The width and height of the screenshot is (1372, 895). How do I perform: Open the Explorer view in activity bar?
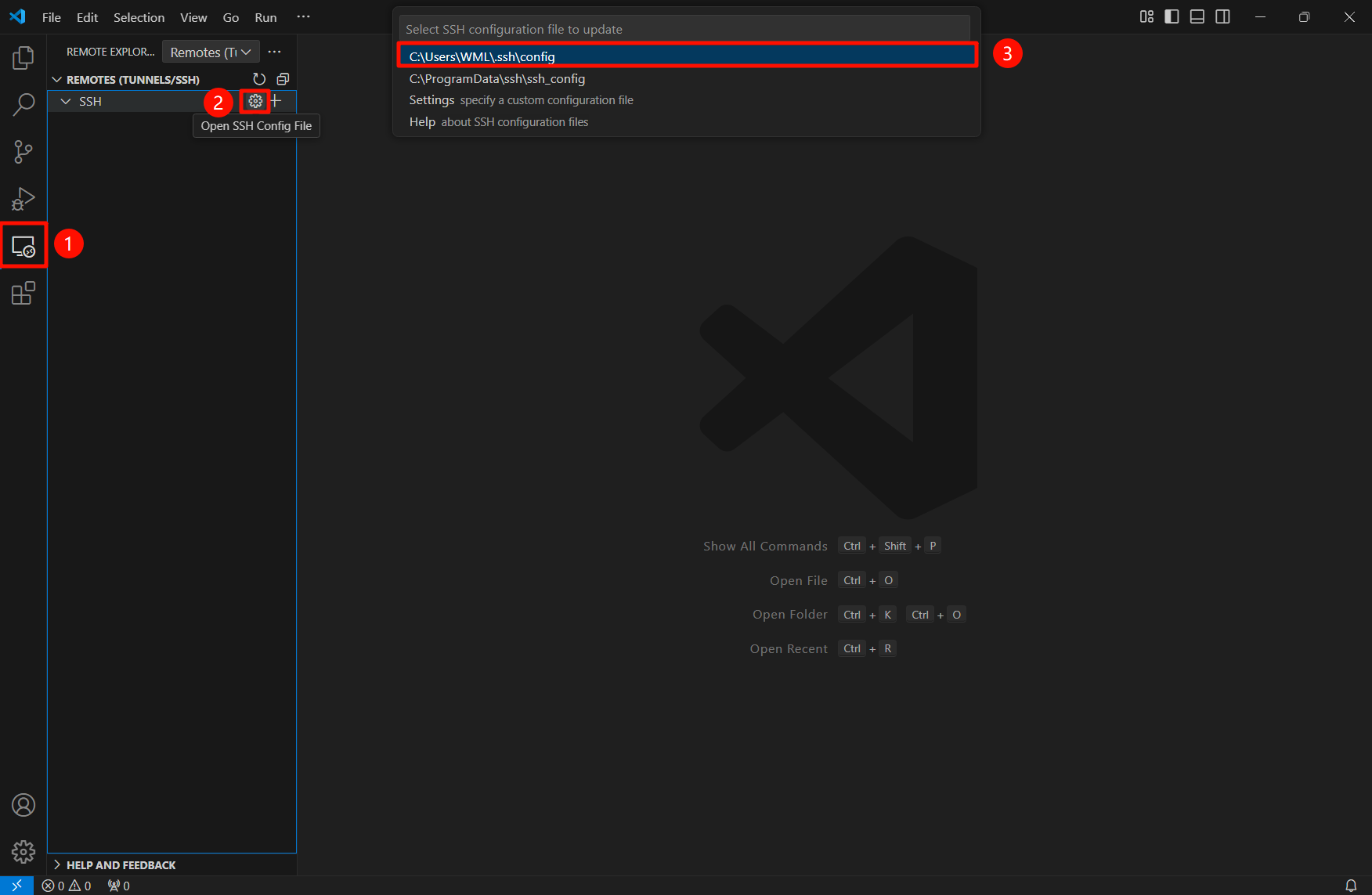pyautogui.click(x=23, y=58)
